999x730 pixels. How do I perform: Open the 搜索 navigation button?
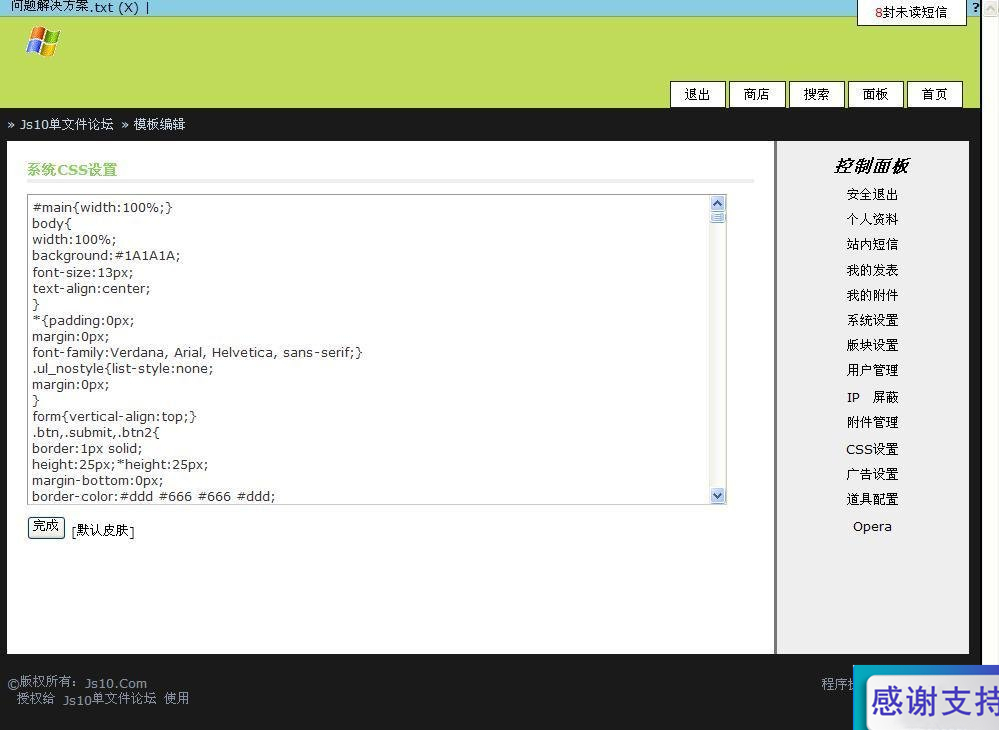coord(816,94)
